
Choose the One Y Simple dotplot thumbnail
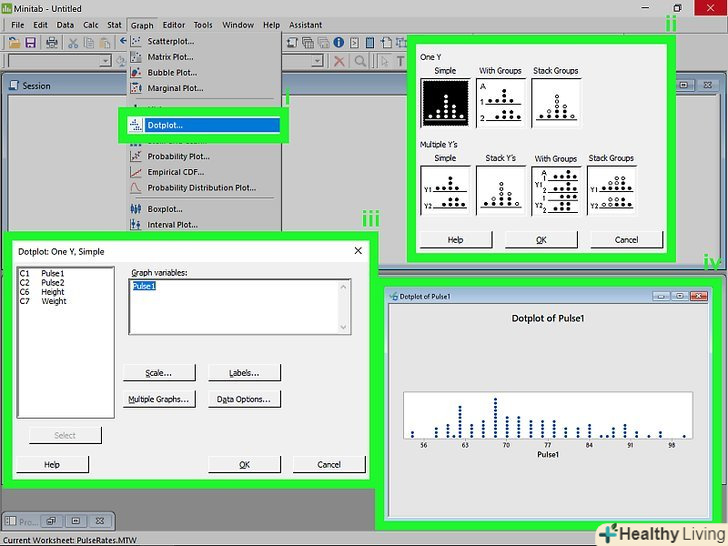(x=445, y=103)
